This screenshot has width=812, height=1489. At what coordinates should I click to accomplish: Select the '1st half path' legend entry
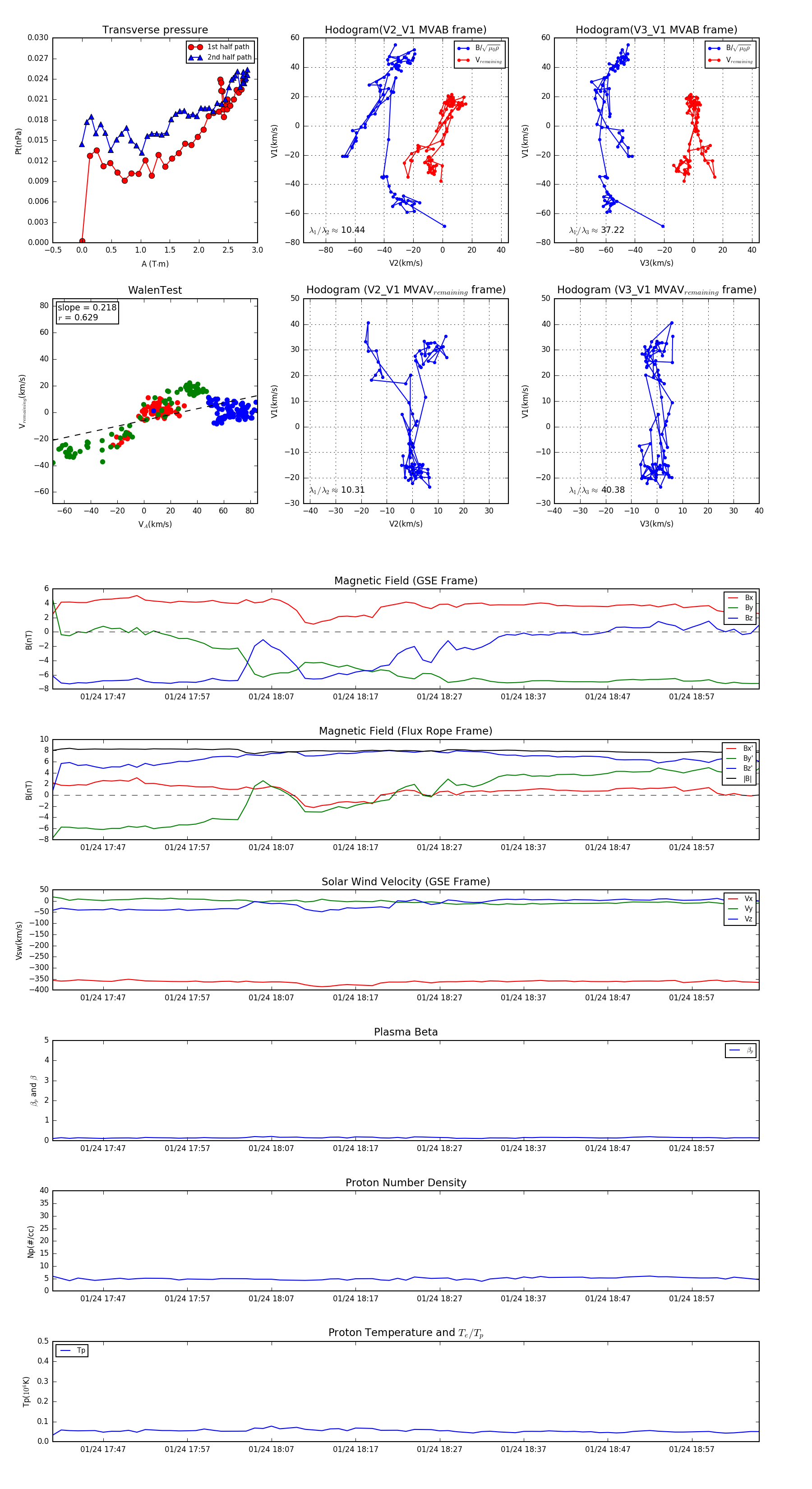point(220,47)
